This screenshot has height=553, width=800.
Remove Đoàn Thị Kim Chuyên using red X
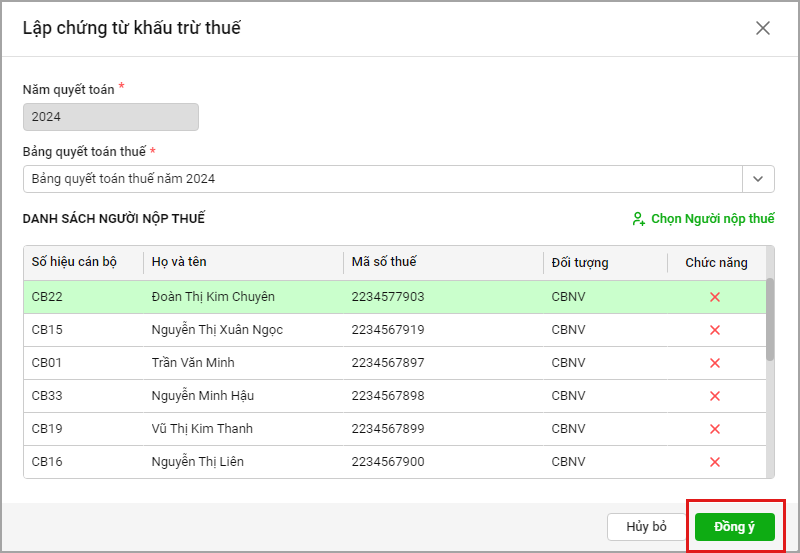coord(715,297)
